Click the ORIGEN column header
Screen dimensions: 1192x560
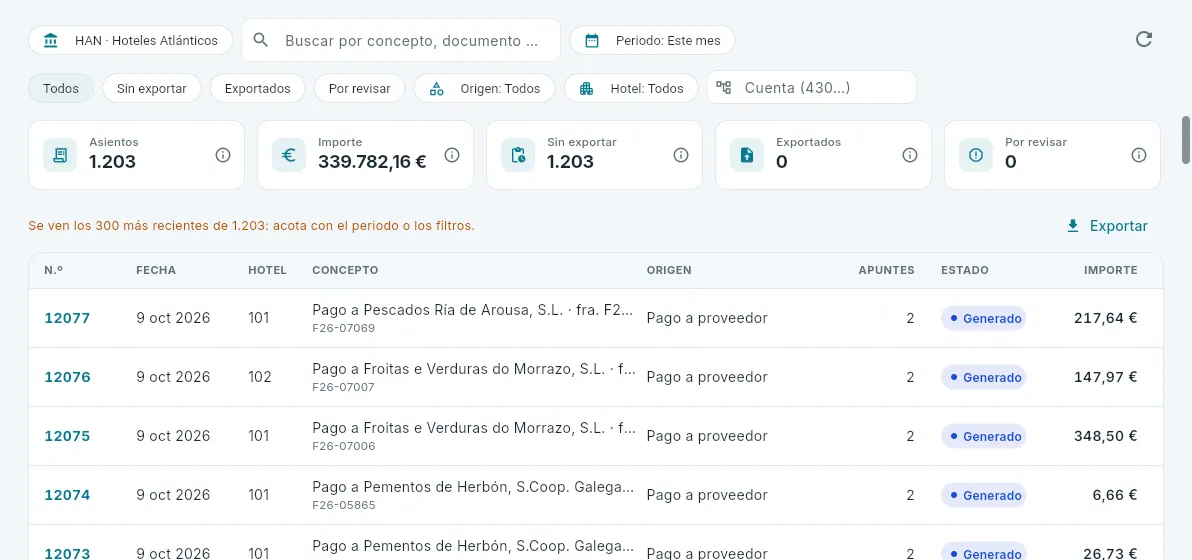(669, 271)
